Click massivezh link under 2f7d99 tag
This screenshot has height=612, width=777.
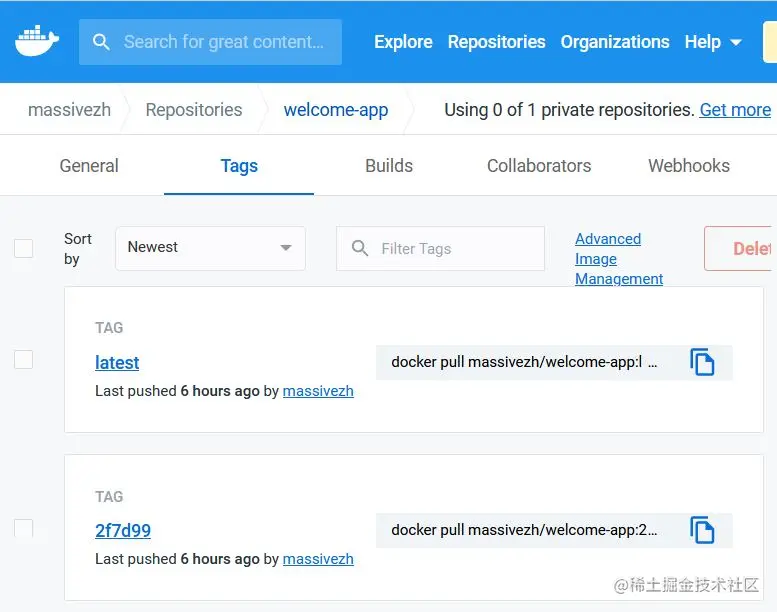(x=318, y=559)
